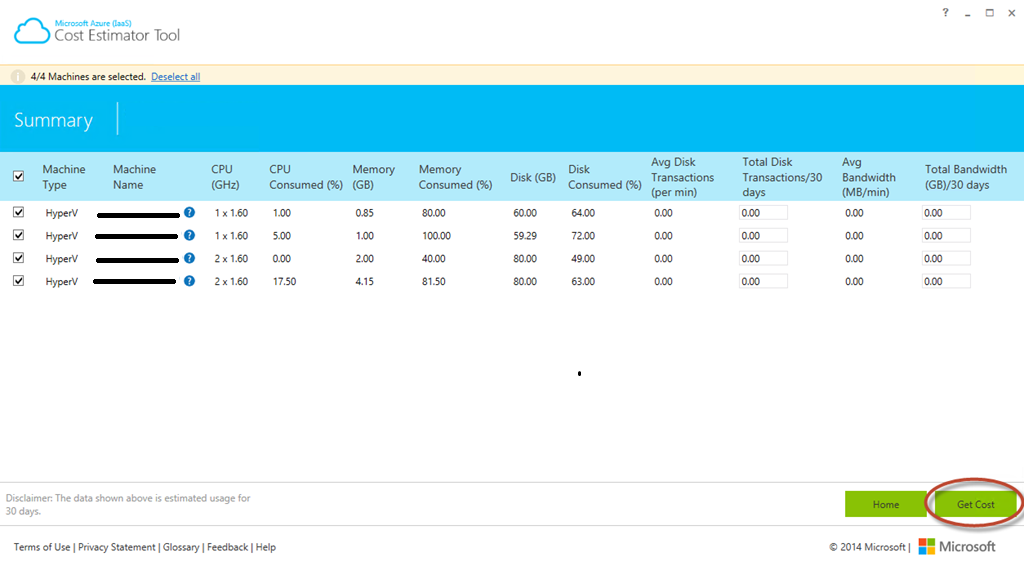Click the Avg Disk Transactions column header

pyautogui.click(x=682, y=177)
